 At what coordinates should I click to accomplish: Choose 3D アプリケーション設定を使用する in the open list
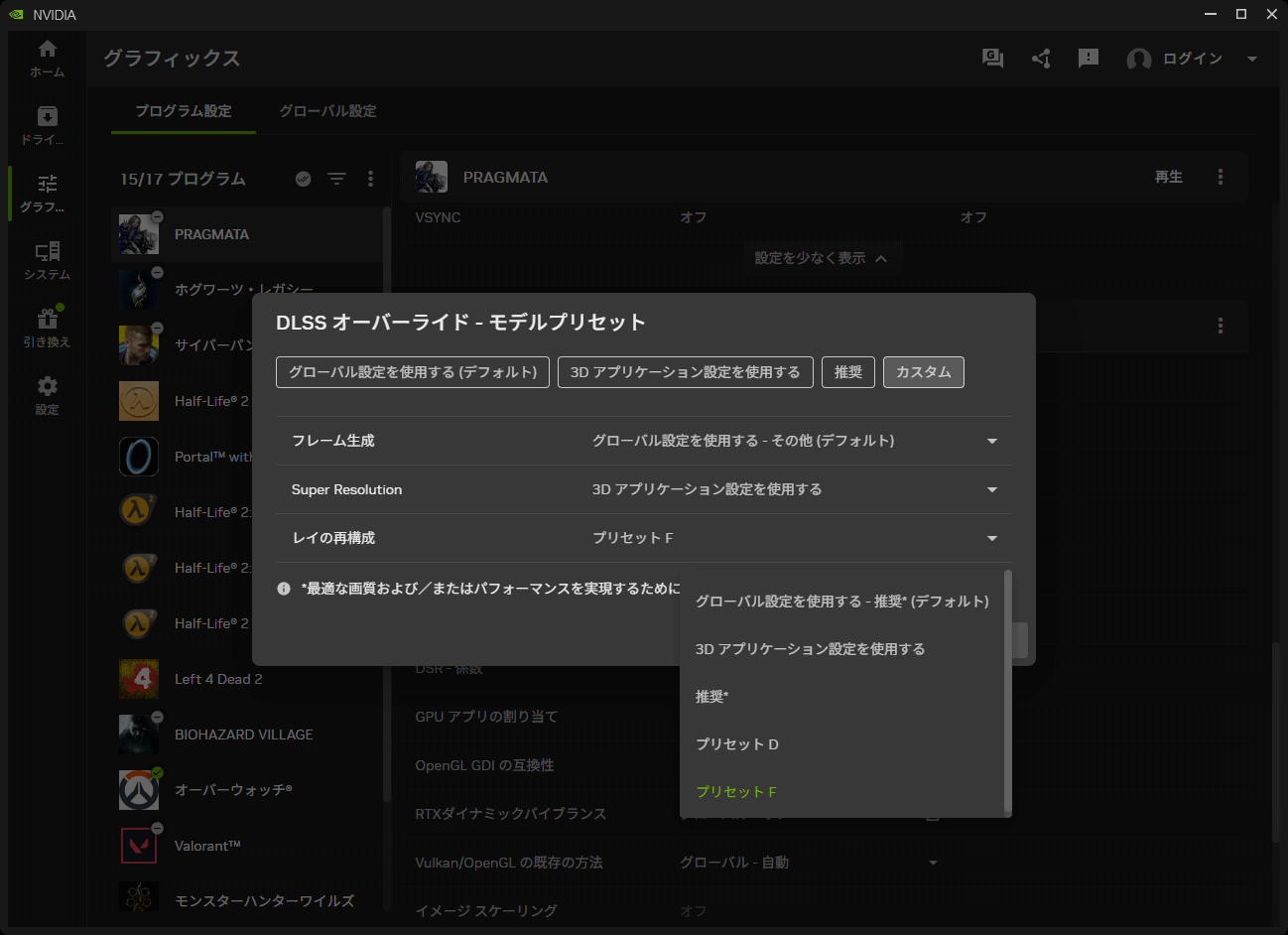tap(842, 649)
